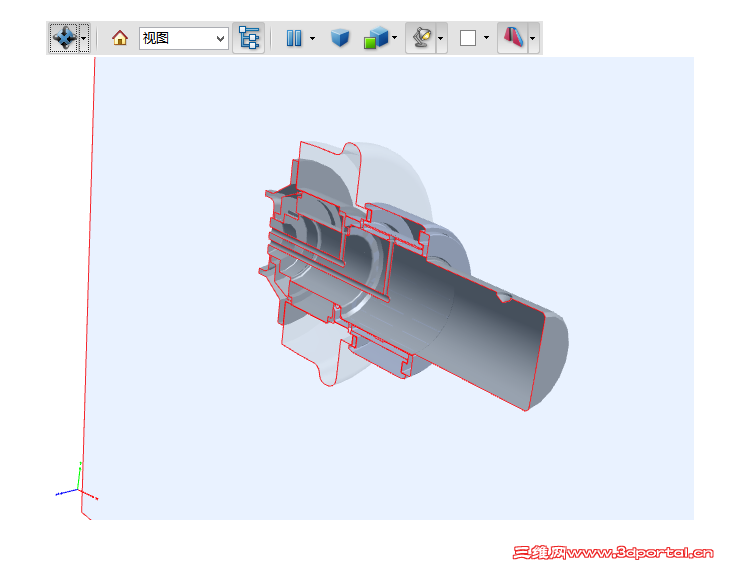Toggle the lighting lamp icon
This screenshot has height=566, width=733.
(421, 38)
